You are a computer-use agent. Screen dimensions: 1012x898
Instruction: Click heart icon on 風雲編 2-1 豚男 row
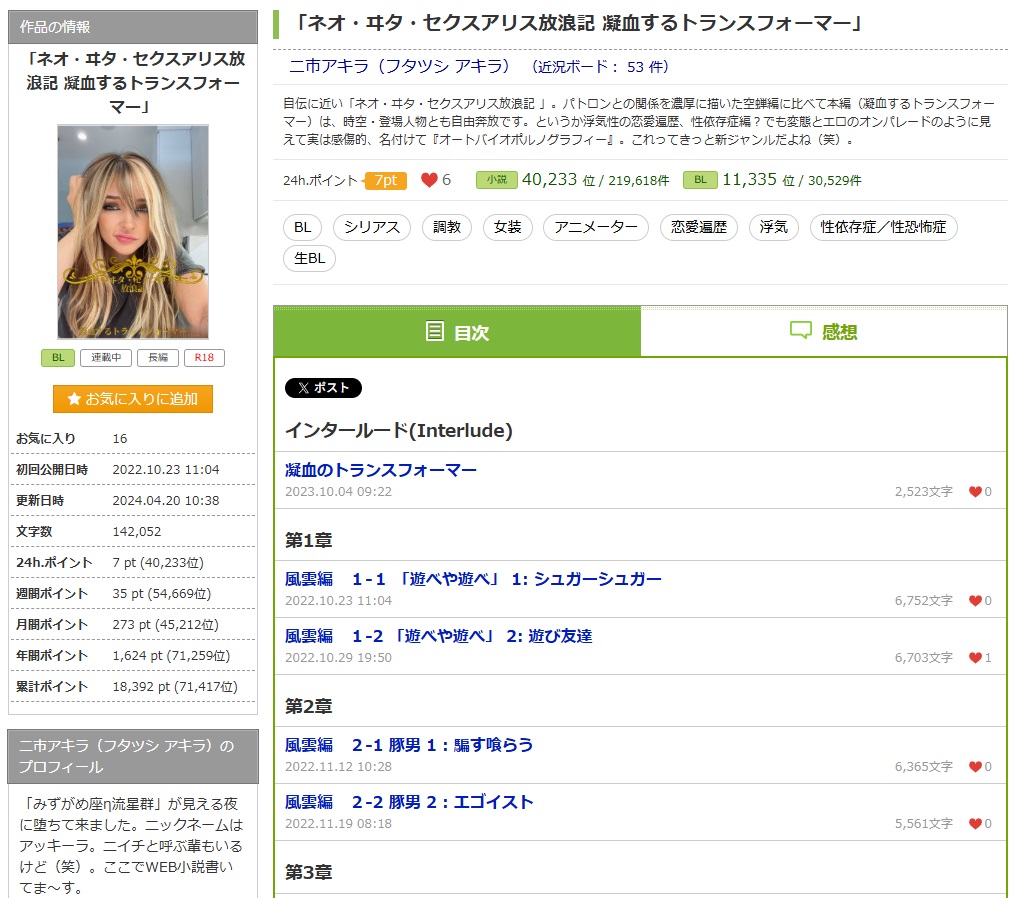975,767
